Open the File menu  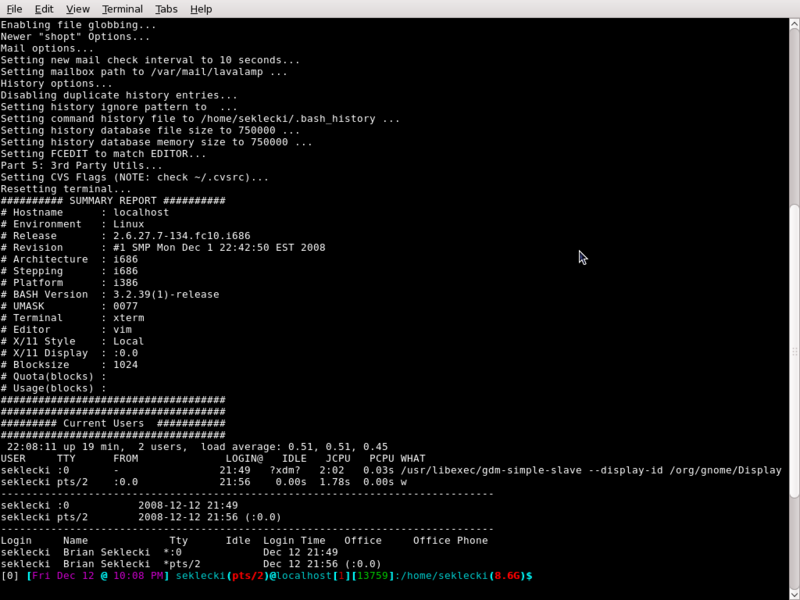pos(14,9)
